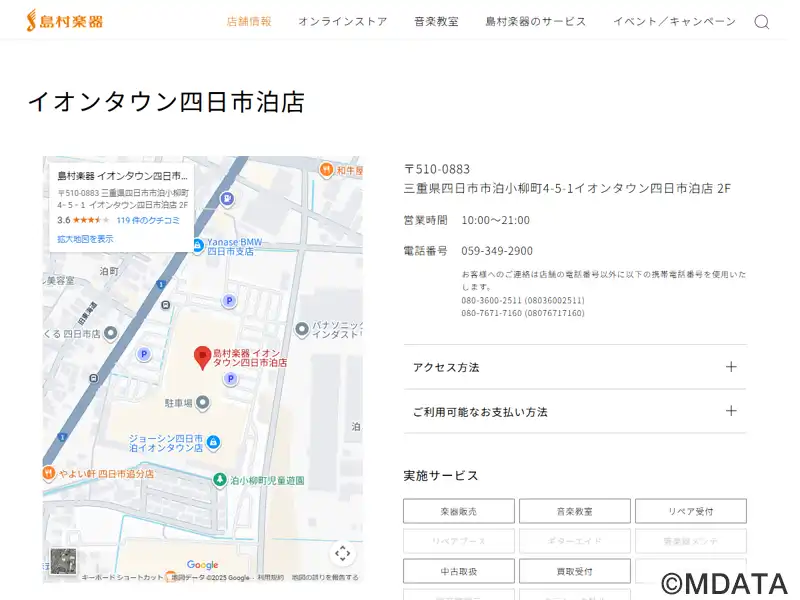Image resolution: width=800 pixels, height=600 pixels.
Task: Open 音楽教室 menu item
Action: (x=436, y=21)
